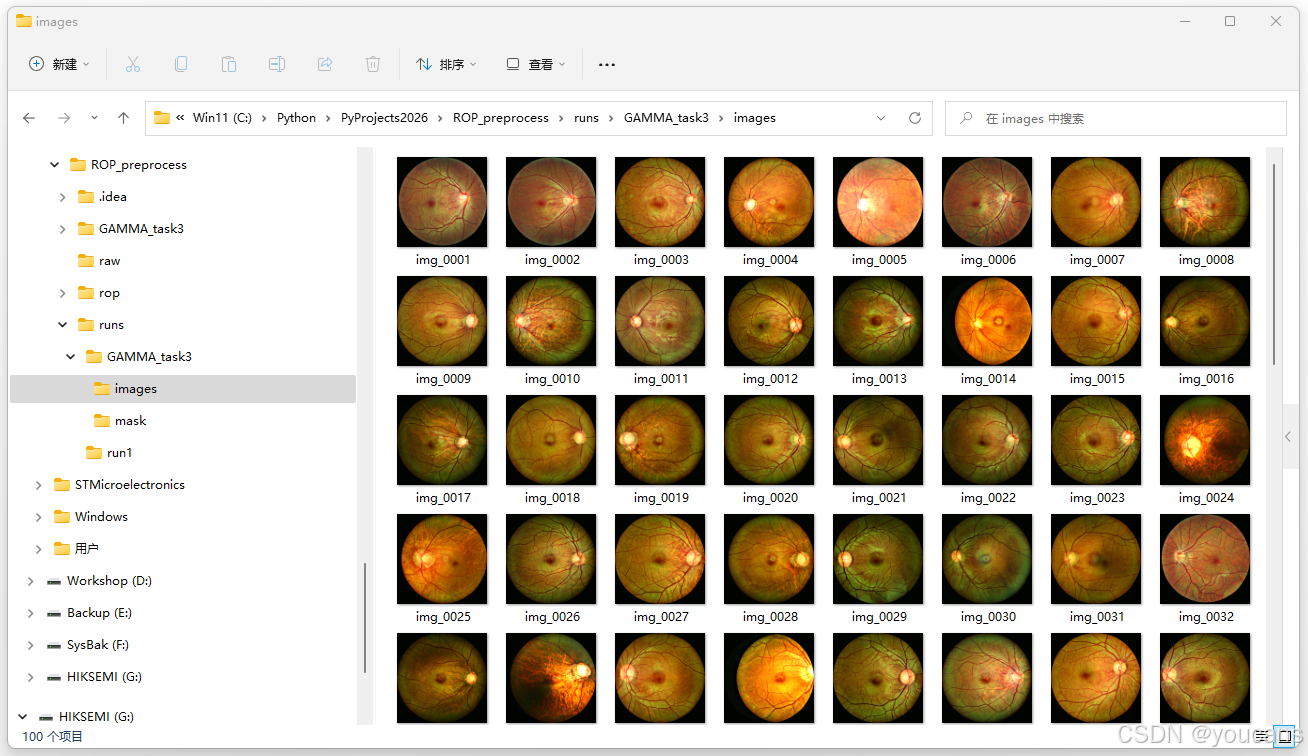Select thumbnail img_0032
Image resolution: width=1308 pixels, height=756 pixels.
pyautogui.click(x=1205, y=558)
